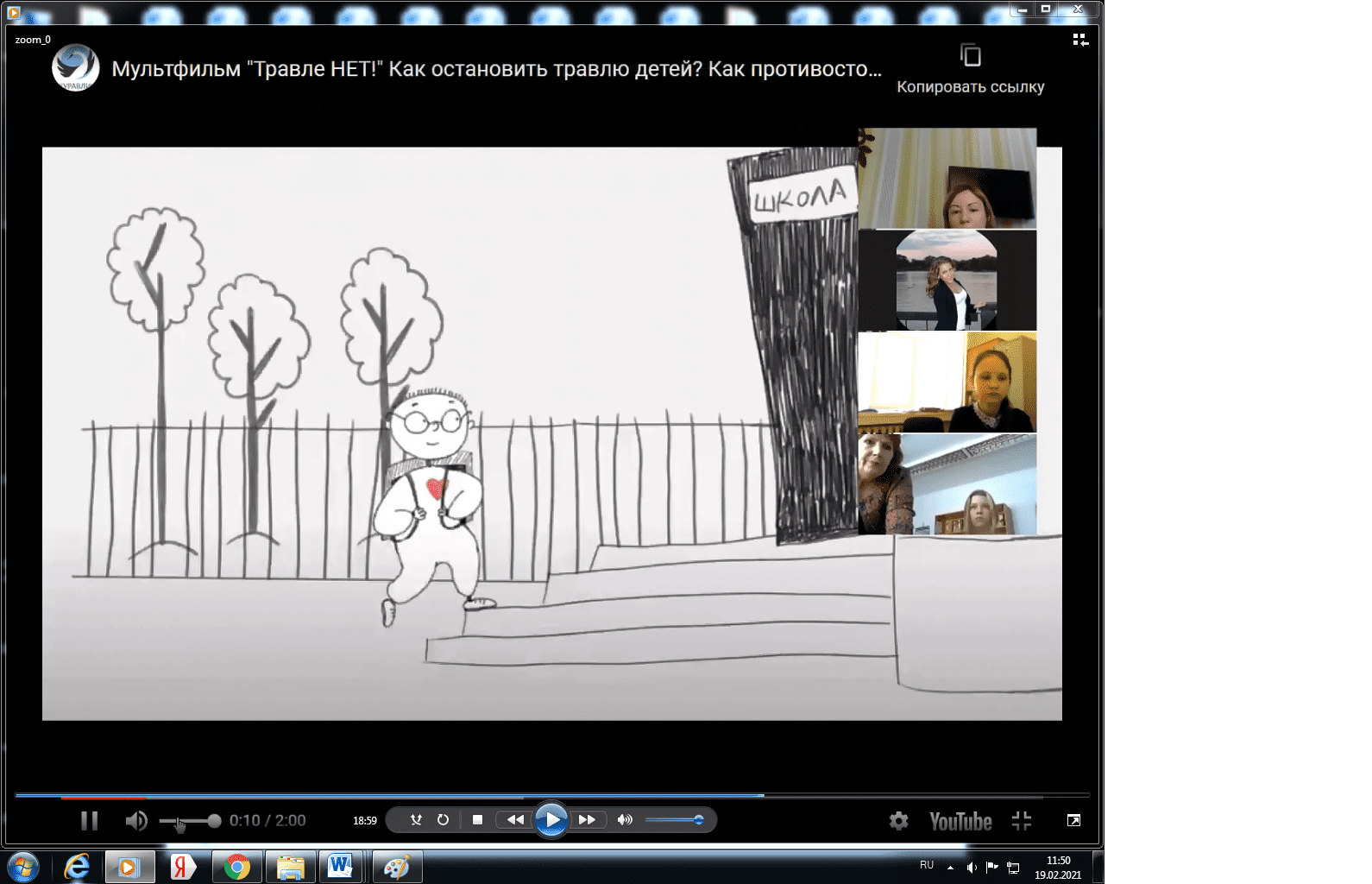Show hidden system tray icons

click(x=950, y=868)
